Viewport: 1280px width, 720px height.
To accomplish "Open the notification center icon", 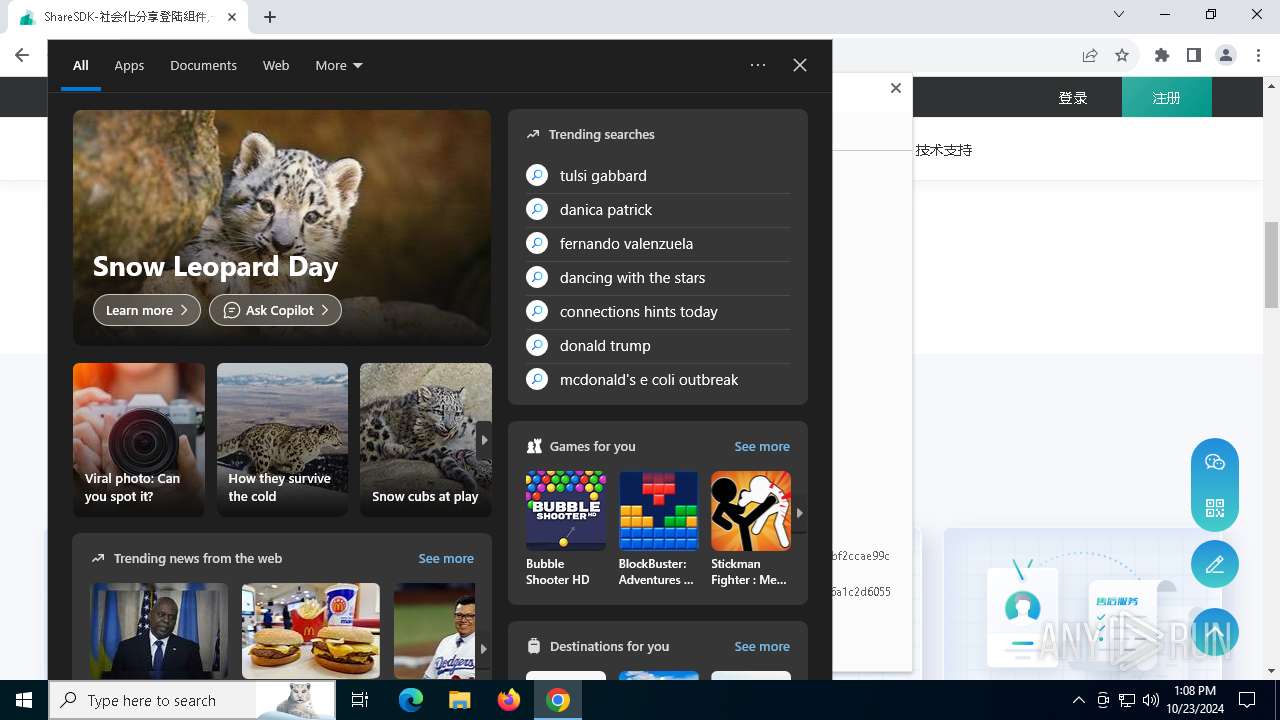I will (x=1247, y=700).
